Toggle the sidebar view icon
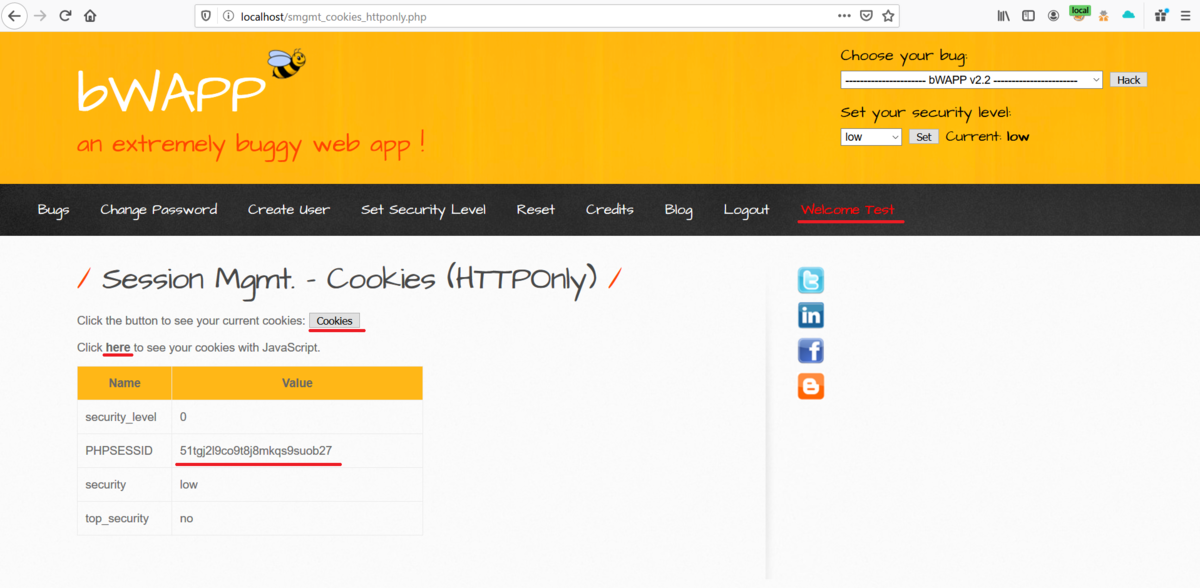This screenshot has width=1200, height=588. click(x=1028, y=16)
